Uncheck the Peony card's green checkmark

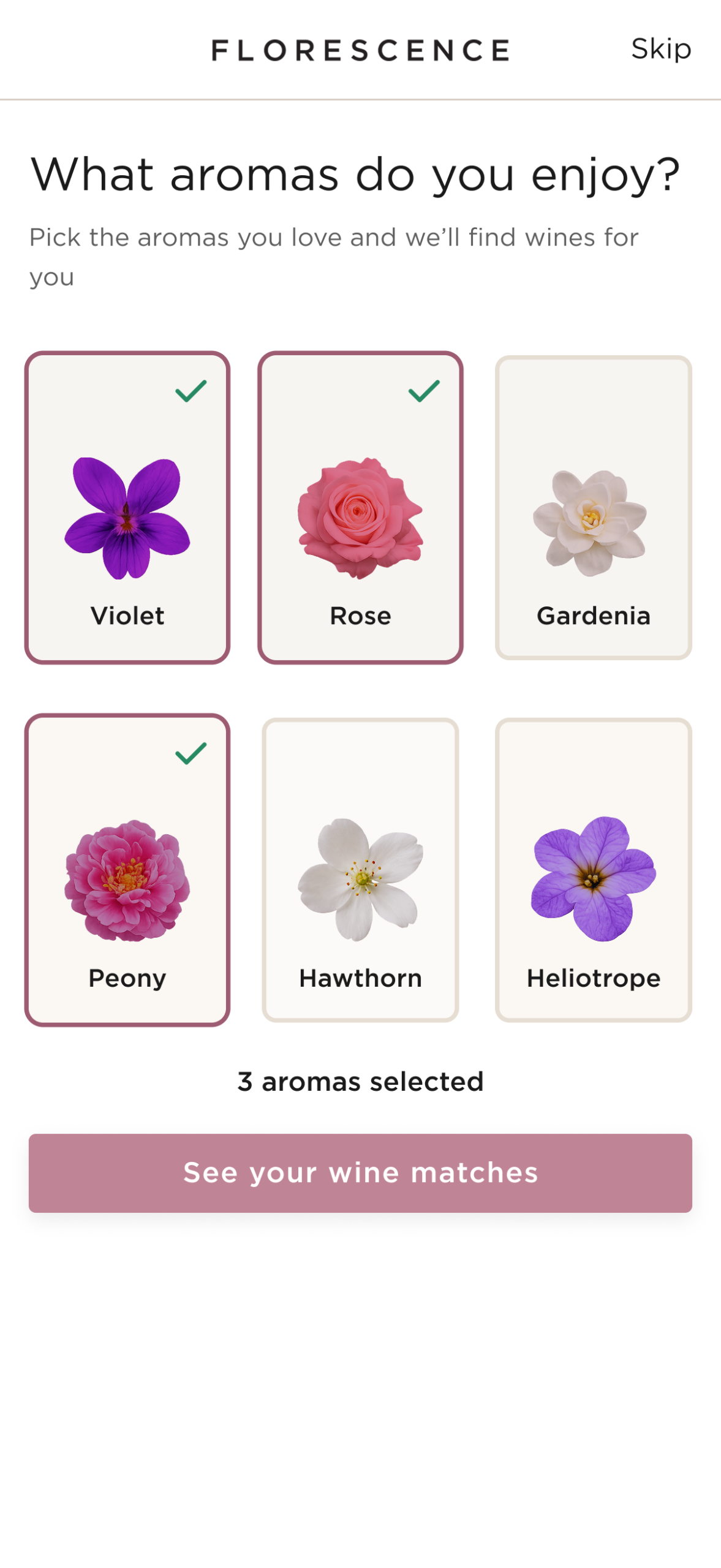coord(191,753)
